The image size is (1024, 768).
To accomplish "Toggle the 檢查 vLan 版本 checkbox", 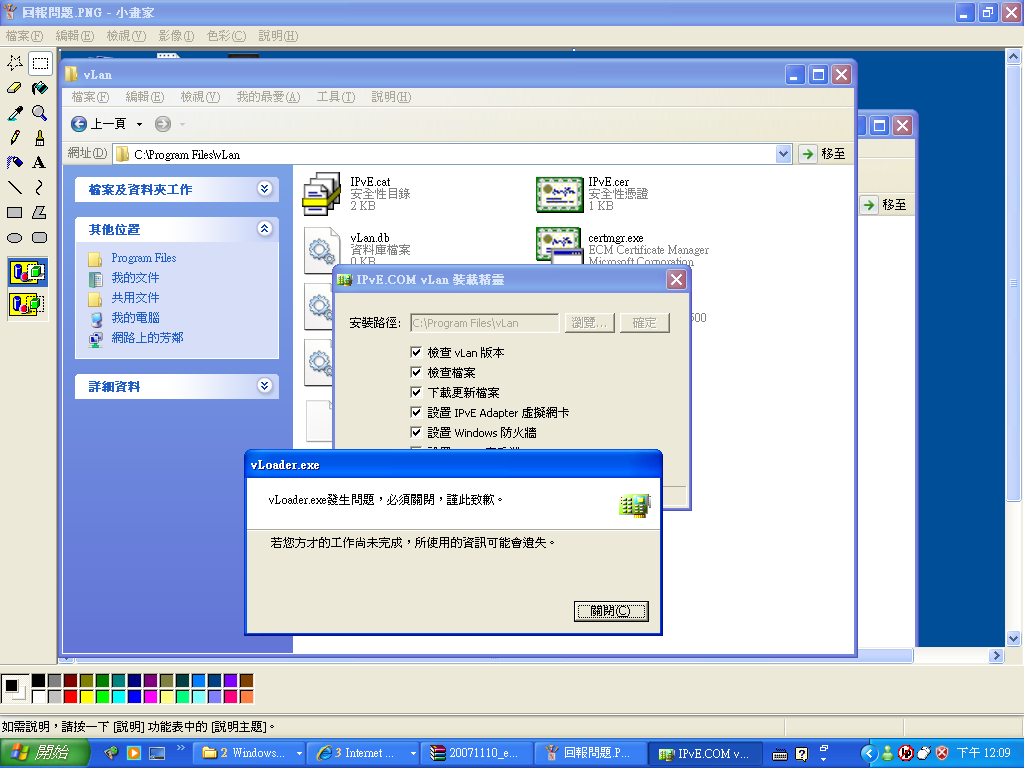I will point(416,352).
